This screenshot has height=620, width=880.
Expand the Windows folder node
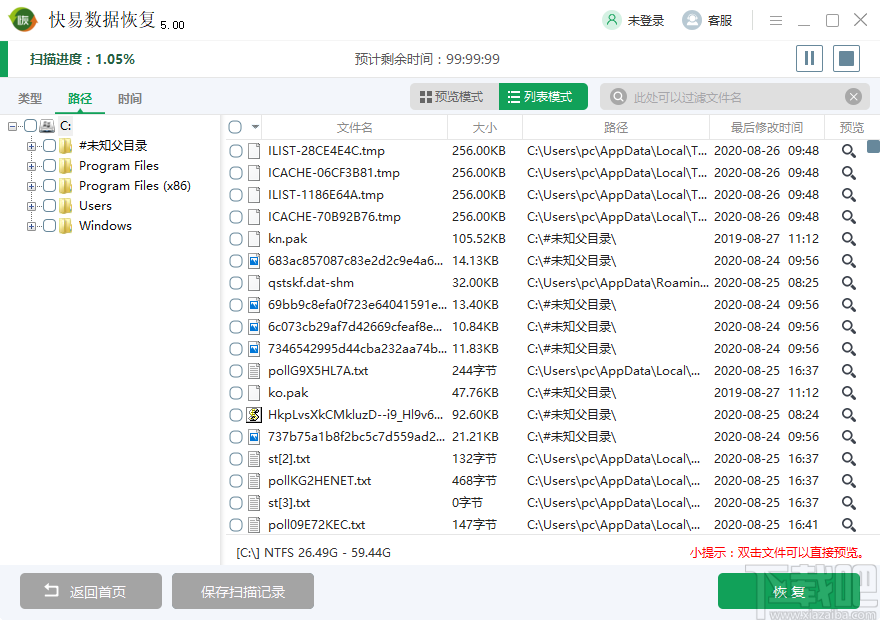pos(31,226)
